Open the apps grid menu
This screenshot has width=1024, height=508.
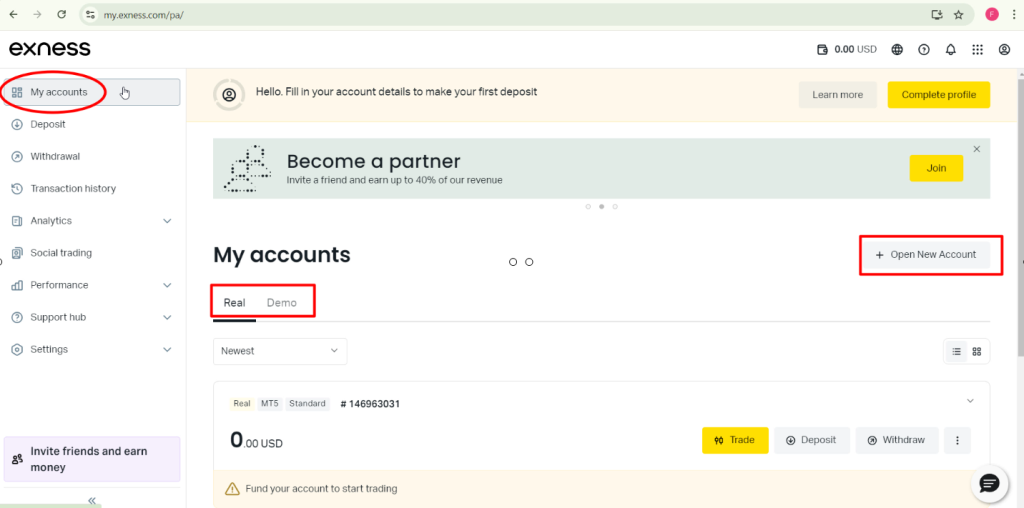pos(978,49)
